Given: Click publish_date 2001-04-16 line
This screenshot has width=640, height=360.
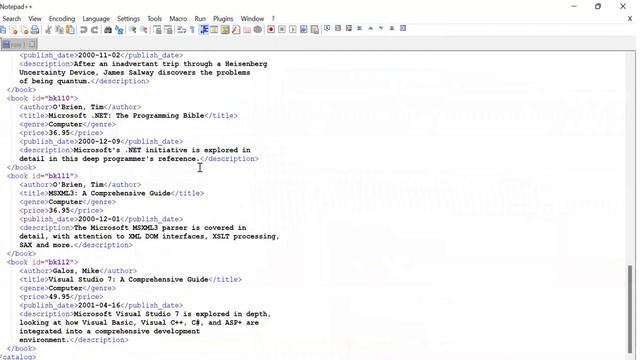Looking at the screenshot, I should point(101,305).
